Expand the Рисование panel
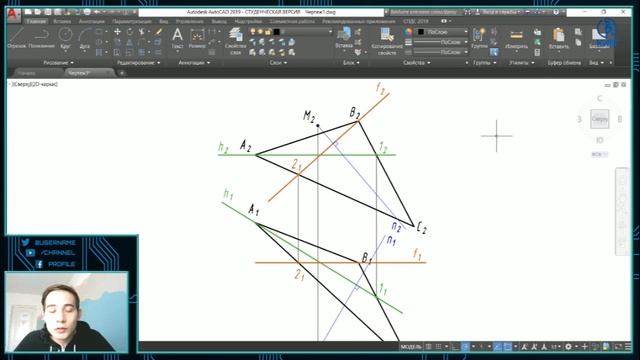The image size is (640, 360). (58, 63)
